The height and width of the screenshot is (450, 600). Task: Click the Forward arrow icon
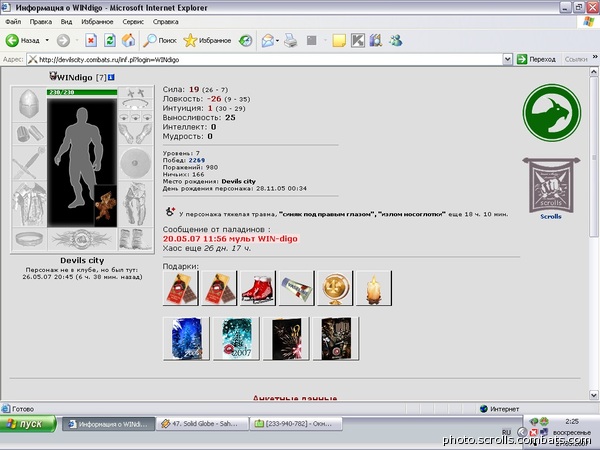[x=63, y=40]
